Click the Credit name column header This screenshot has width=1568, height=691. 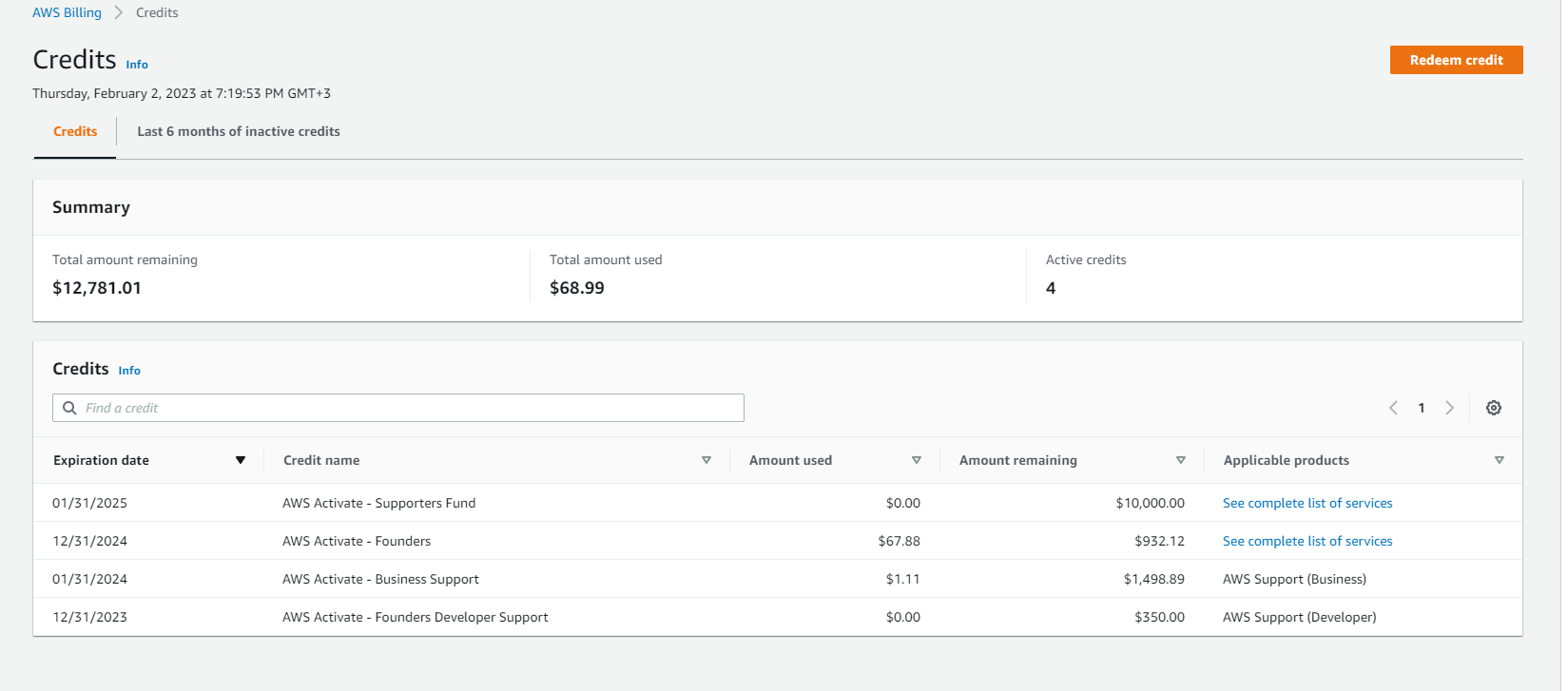coord(321,460)
